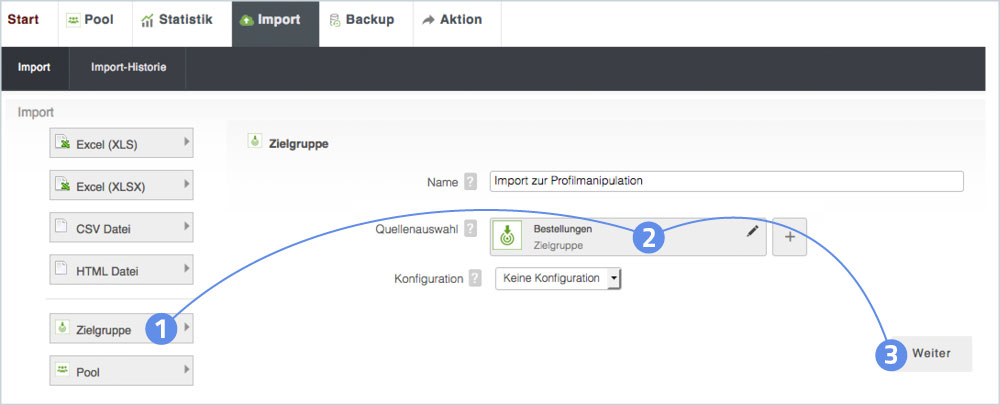Click the plus icon to add source

pos(789,237)
